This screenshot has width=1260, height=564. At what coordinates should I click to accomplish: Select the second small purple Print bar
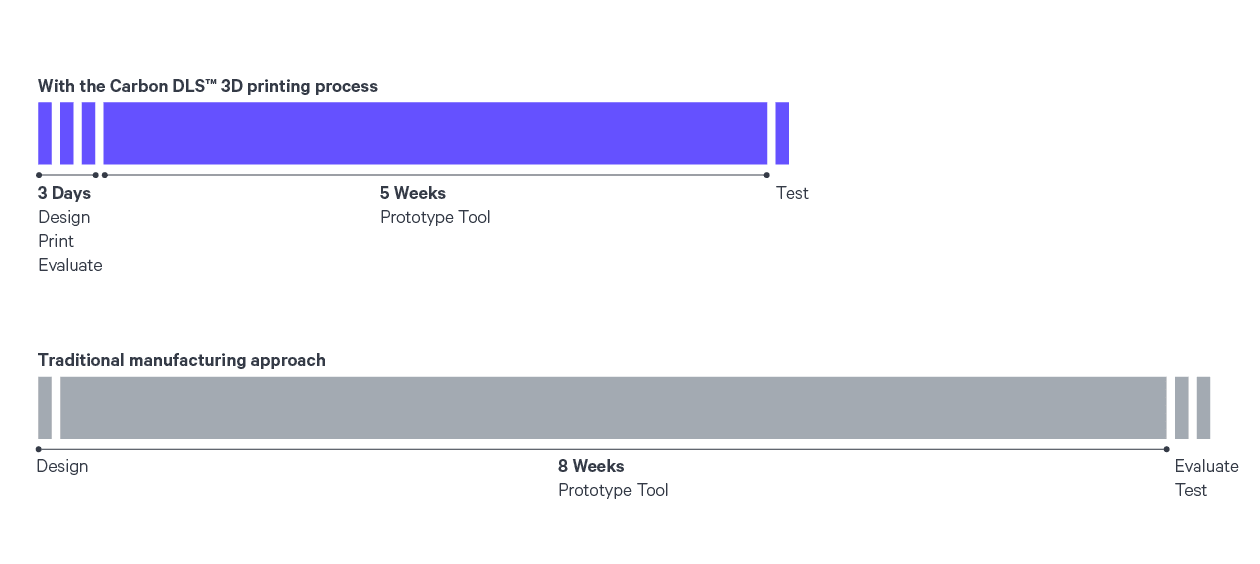(x=67, y=133)
